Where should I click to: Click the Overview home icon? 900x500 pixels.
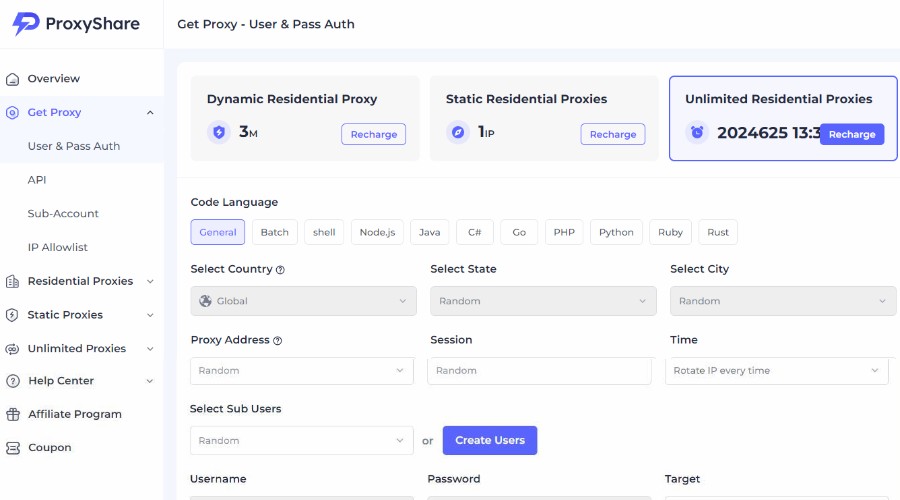tap(13, 79)
